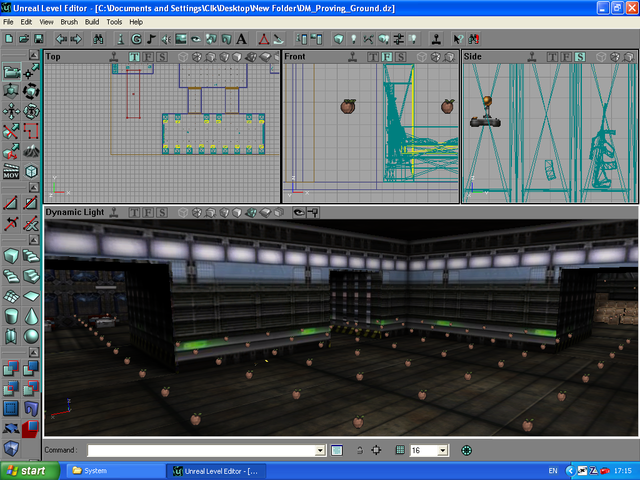The image size is (640, 480).
Task: Choose the Cylinder brush builder
Action: 11,315
